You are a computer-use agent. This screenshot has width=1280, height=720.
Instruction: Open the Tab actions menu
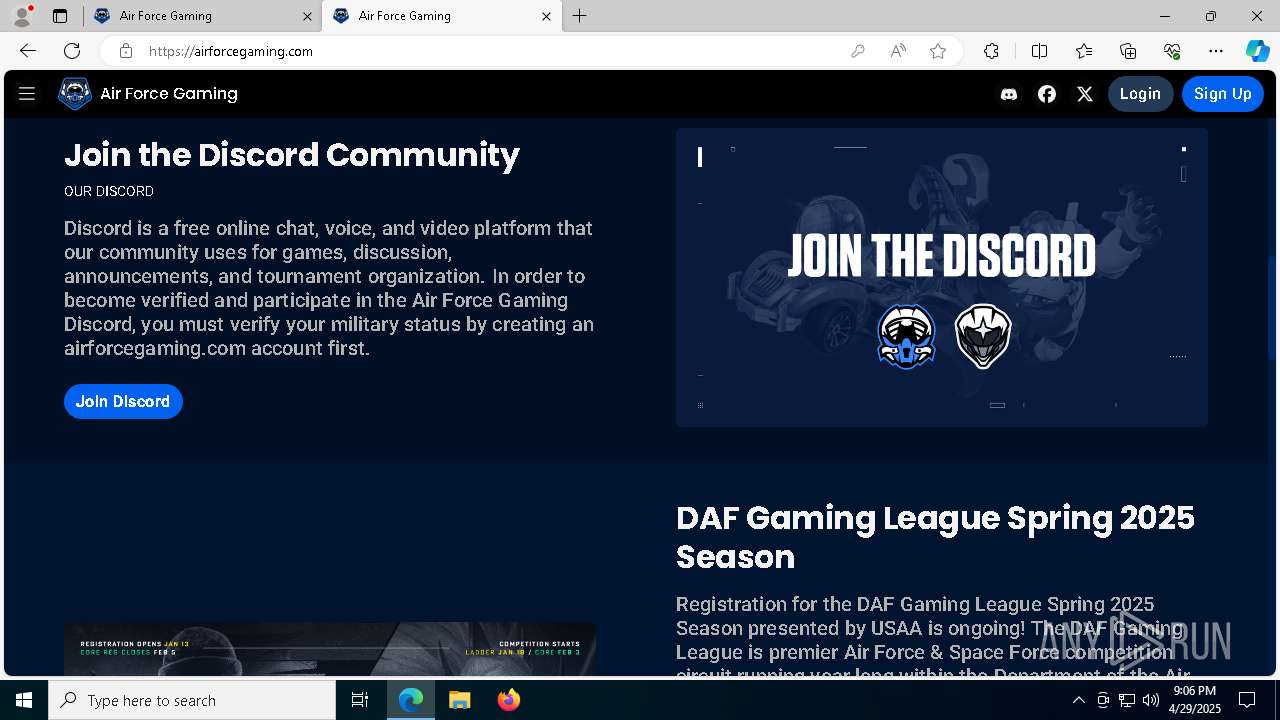[60, 16]
